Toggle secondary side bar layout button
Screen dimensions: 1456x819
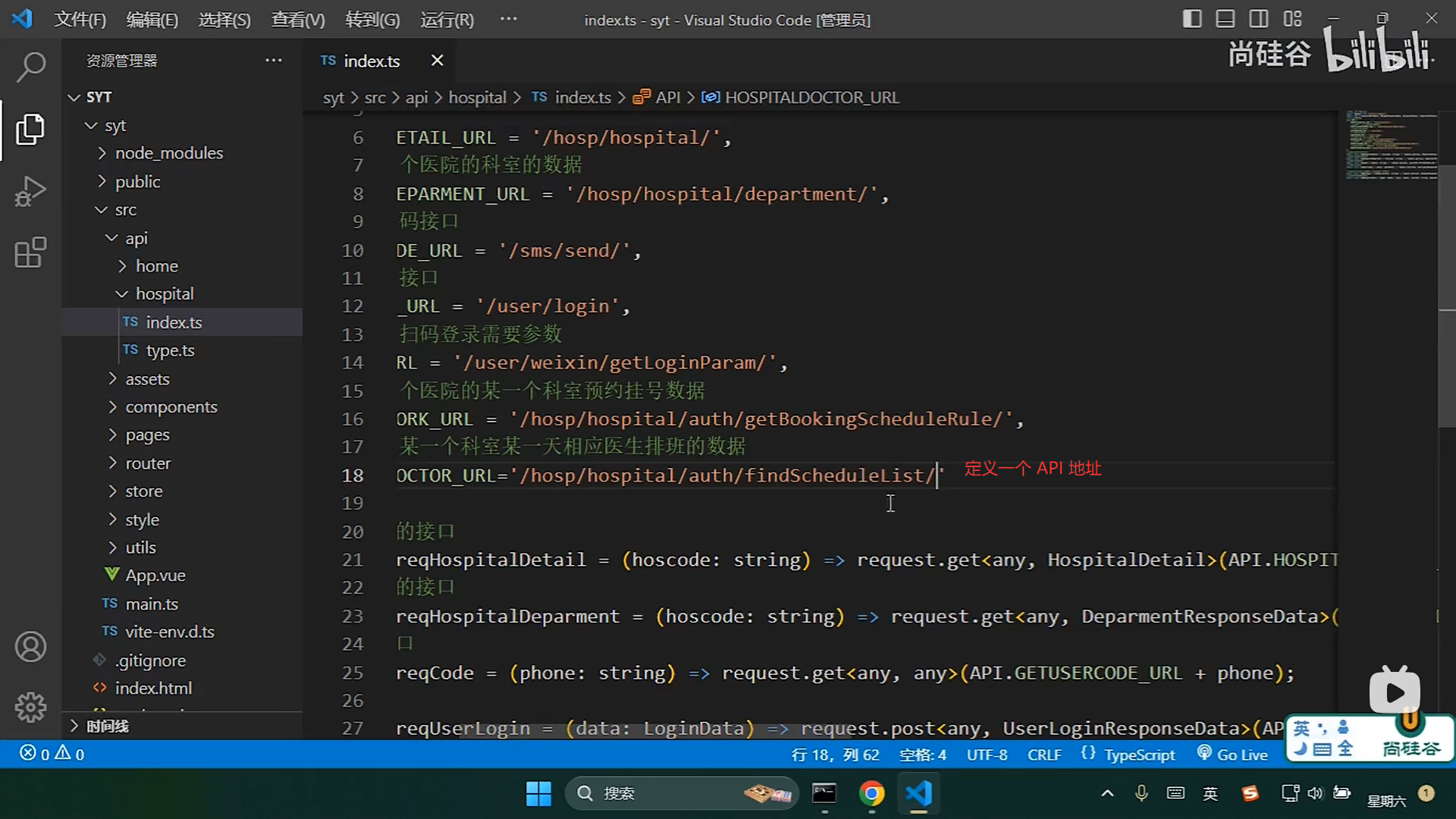point(1258,19)
